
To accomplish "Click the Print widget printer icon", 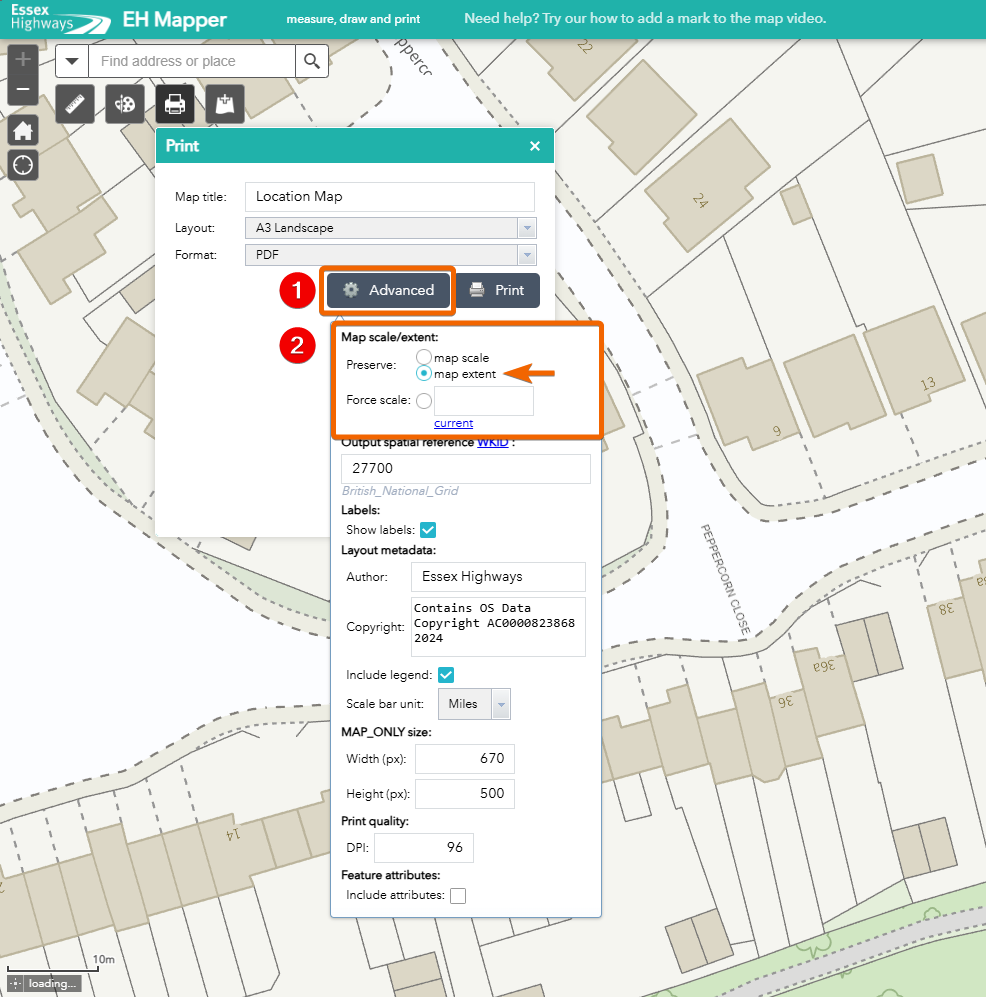I will pyautogui.click(x=175, y=104).
